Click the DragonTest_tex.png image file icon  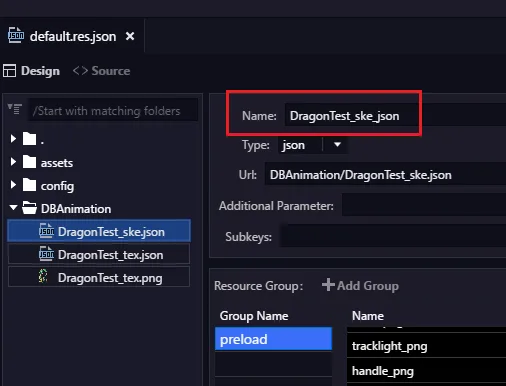tap(43, 276)
